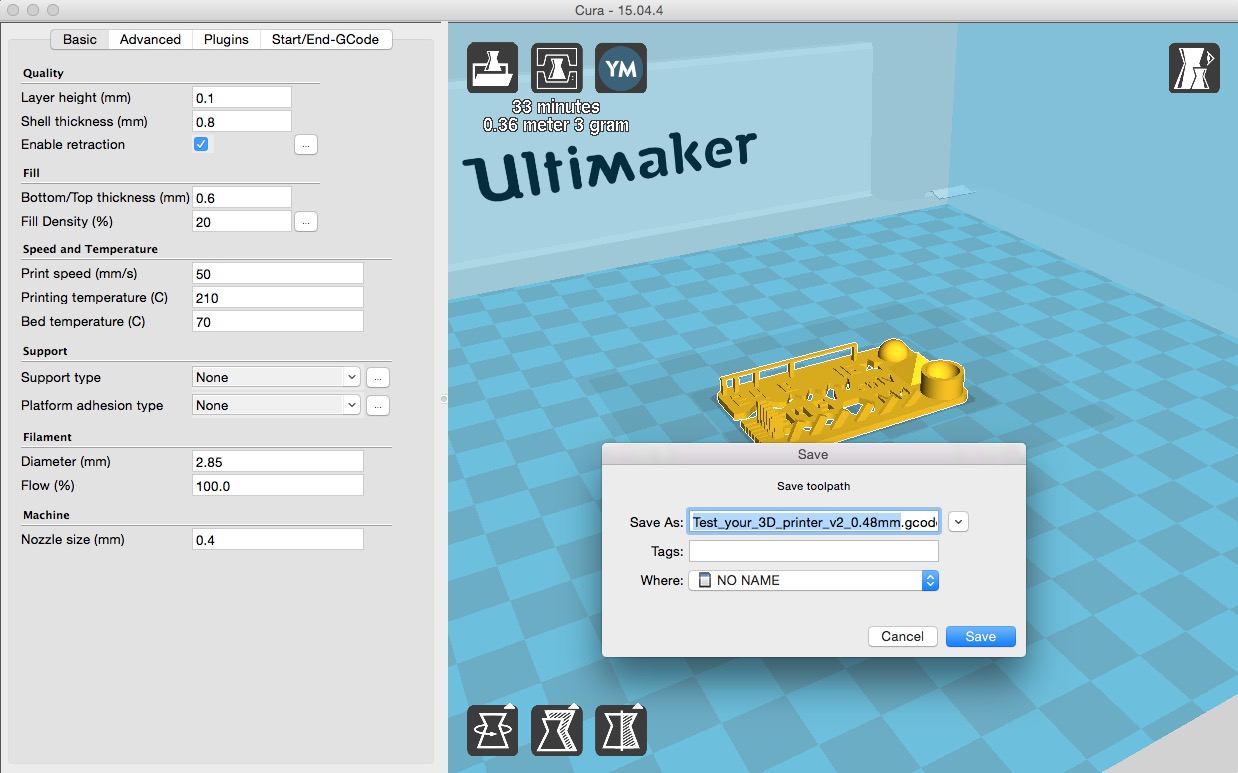Open the Support type dropdown
Screen dimensions: 1238x773
[x=276, y=377]
